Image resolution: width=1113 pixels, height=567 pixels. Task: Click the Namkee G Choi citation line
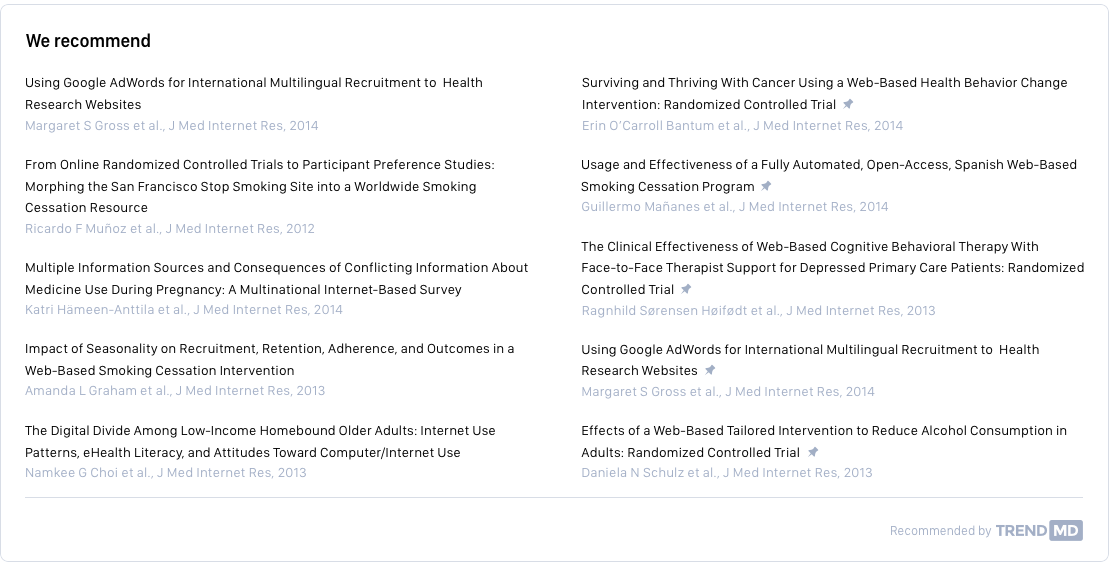(166, 473)
